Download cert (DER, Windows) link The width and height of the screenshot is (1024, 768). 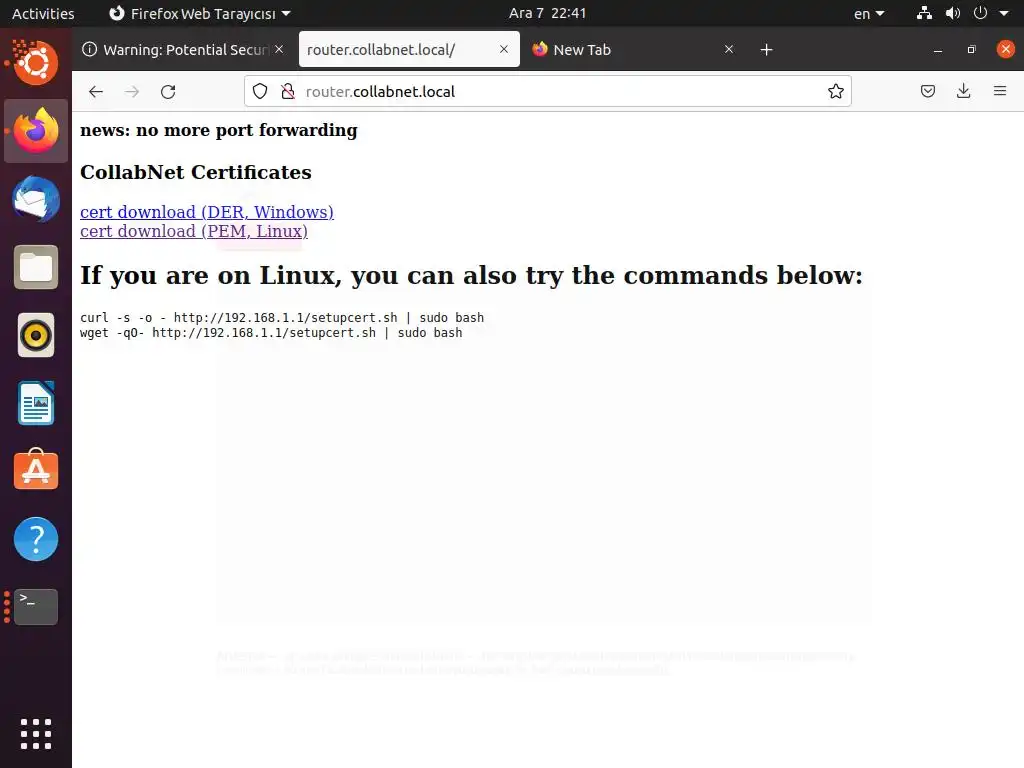207,212
